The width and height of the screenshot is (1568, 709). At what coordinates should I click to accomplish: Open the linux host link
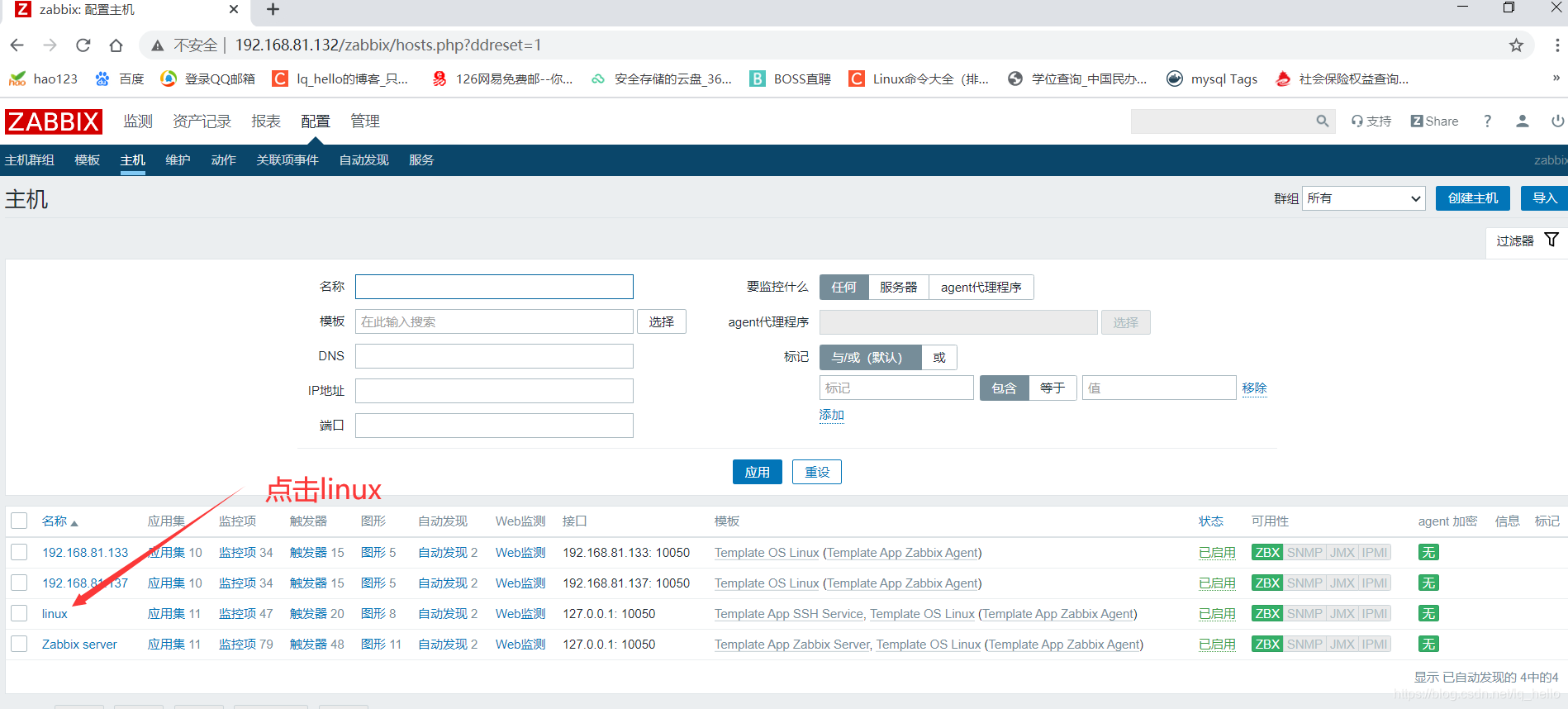pos(55,614)
